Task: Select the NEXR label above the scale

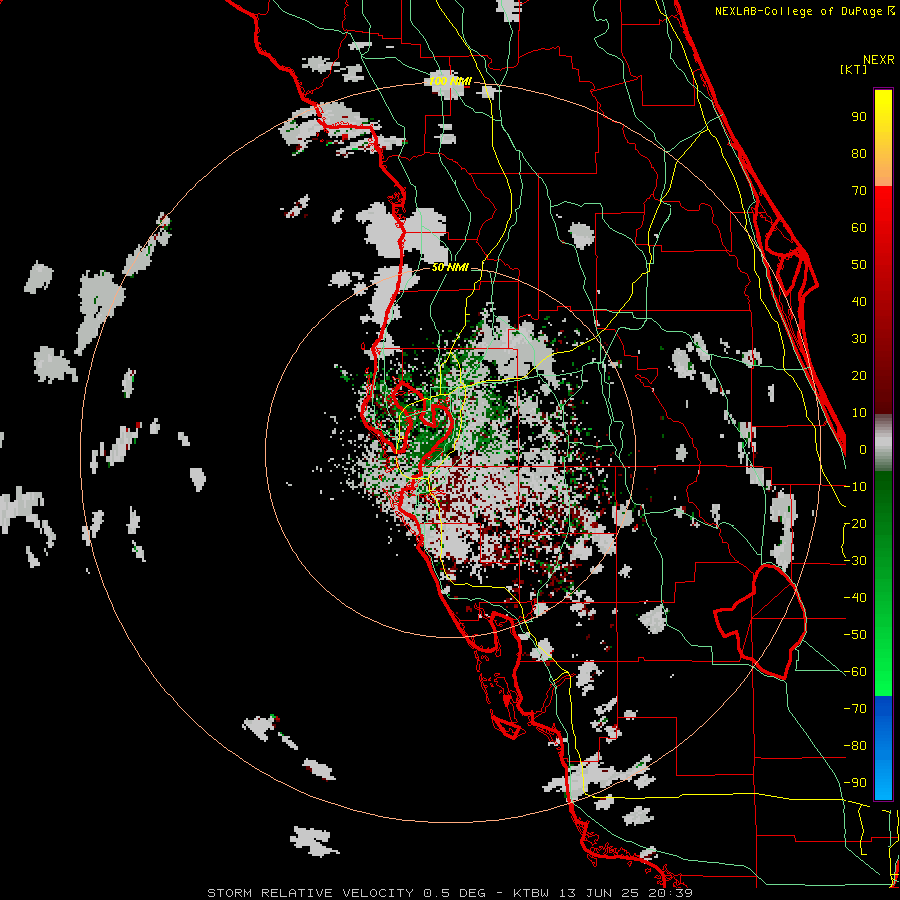Action: pos(879,60)
